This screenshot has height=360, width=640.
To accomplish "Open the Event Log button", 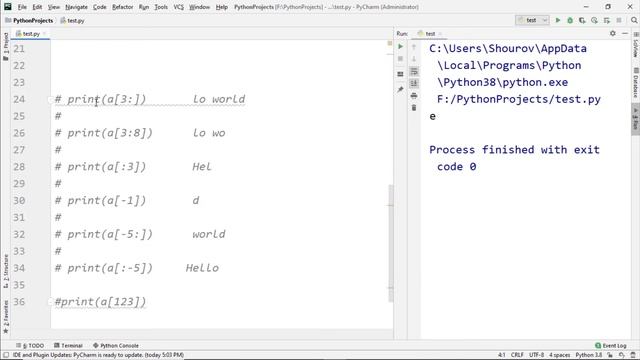I will pyautogui.click(x=611, y=345).
